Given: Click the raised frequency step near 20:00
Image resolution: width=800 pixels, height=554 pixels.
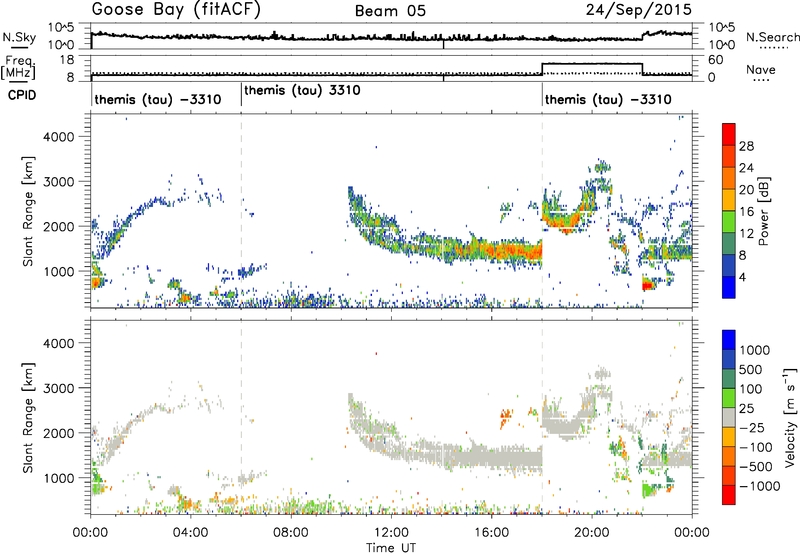Looking at the screenshot, I should (x=592, y=64).
